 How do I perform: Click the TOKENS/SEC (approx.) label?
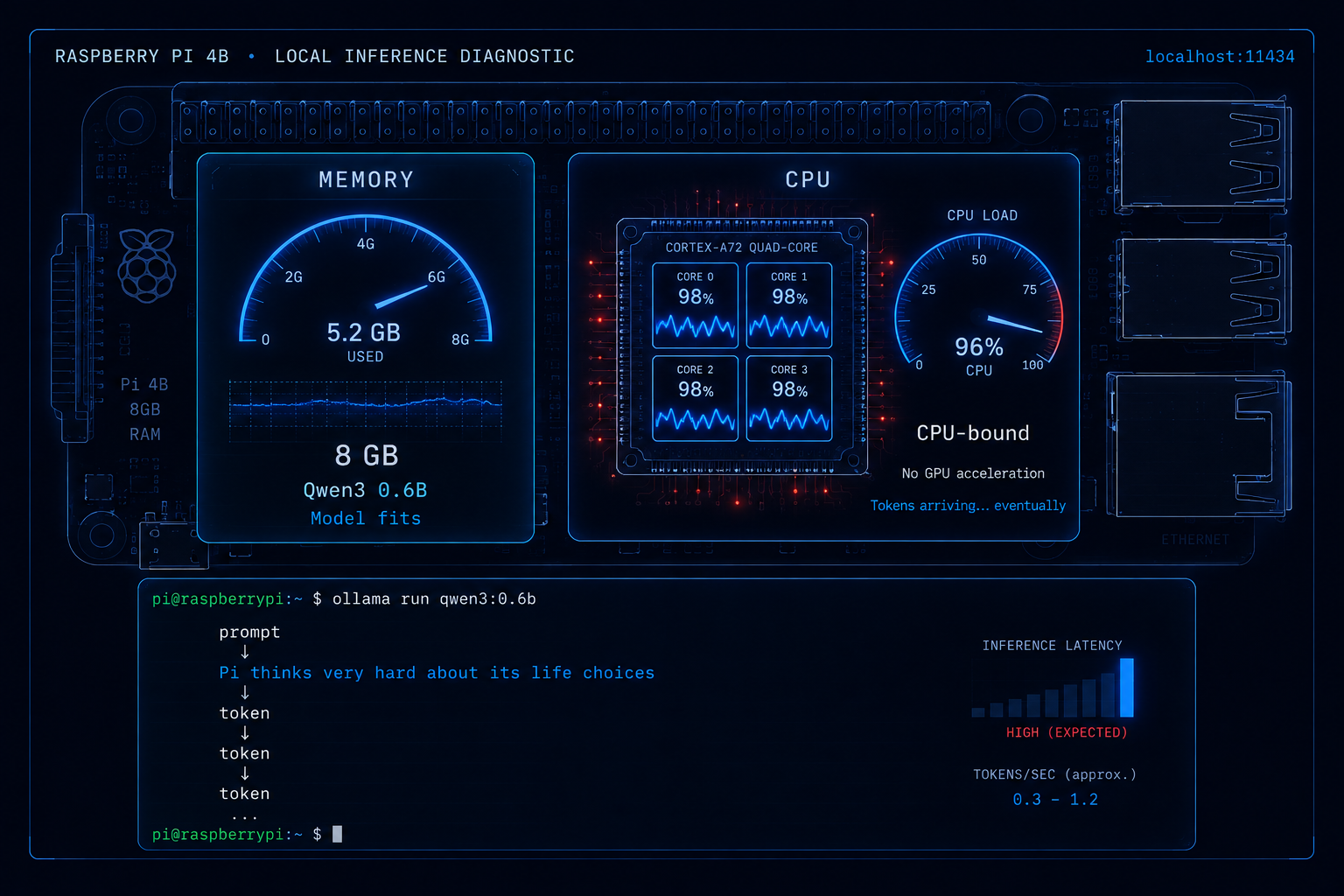click(1054, 774)
